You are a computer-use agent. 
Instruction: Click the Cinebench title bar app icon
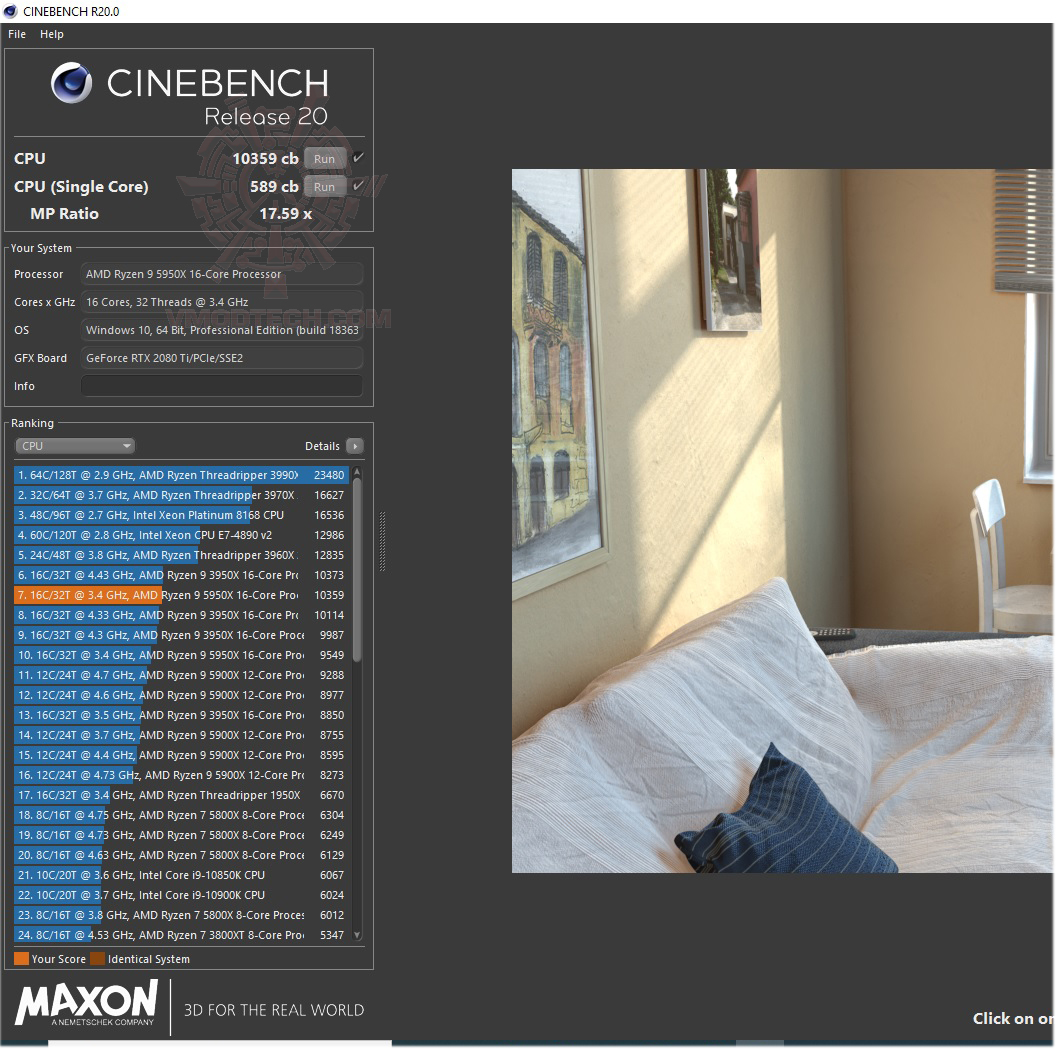pos(10,11)
